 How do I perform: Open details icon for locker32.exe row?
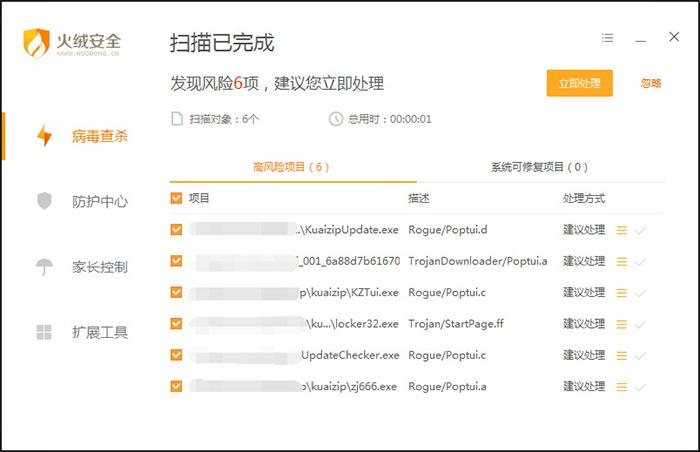point(621,324)
